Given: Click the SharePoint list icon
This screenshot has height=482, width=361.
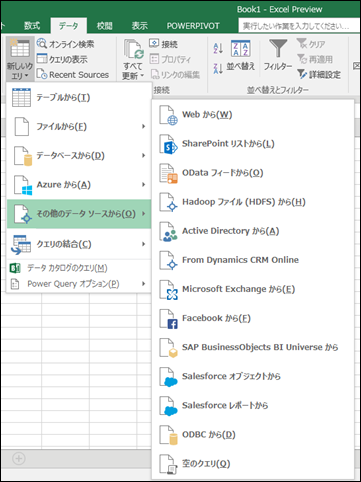Looking at the screenshot, I should point(168,144).
